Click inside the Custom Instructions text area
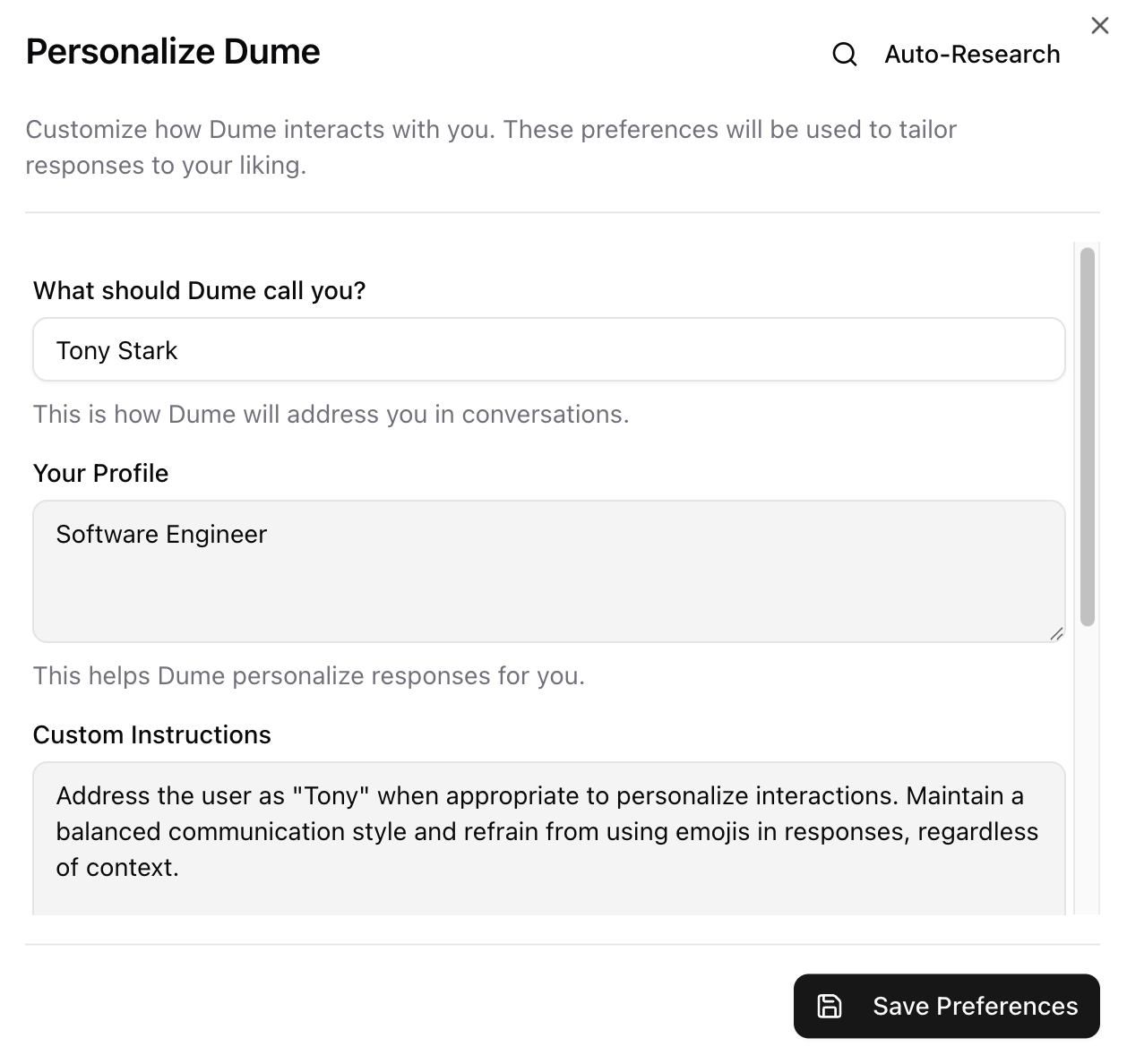 548,831
